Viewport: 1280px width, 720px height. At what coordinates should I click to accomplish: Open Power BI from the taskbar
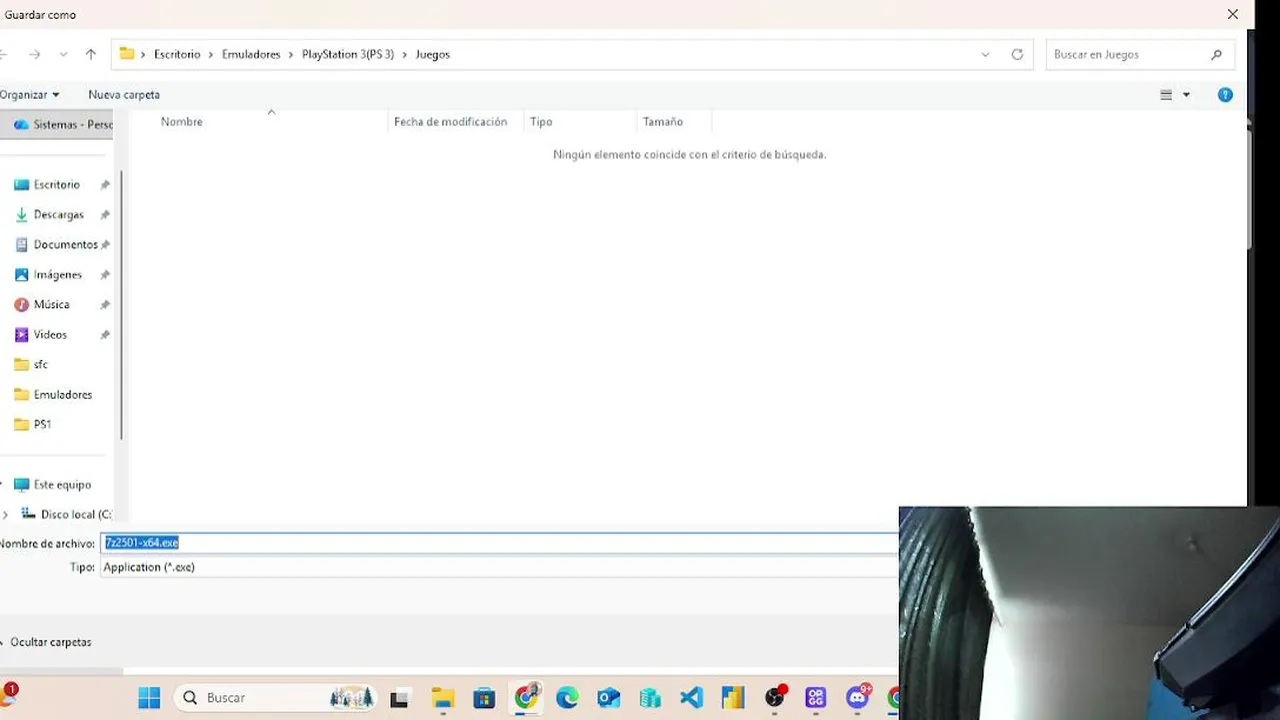(733, 698)
